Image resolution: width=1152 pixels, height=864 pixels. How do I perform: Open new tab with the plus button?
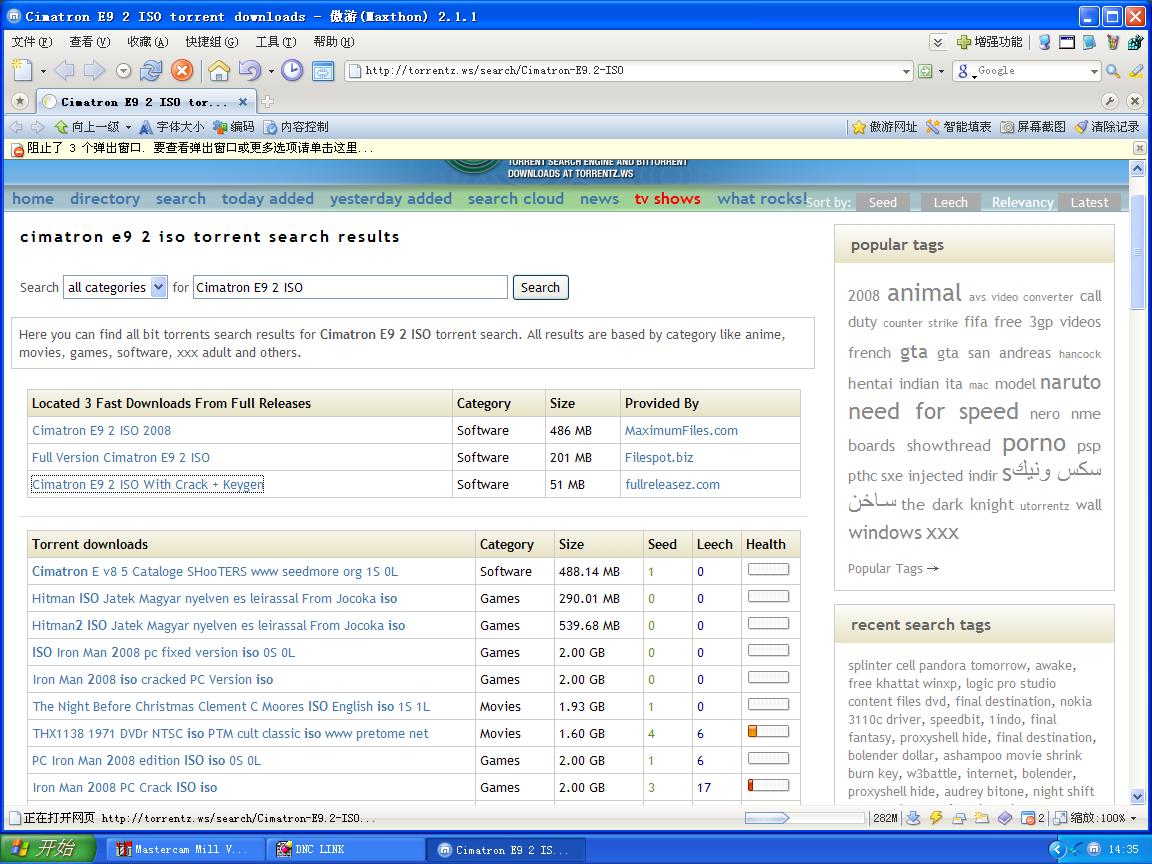267,101
